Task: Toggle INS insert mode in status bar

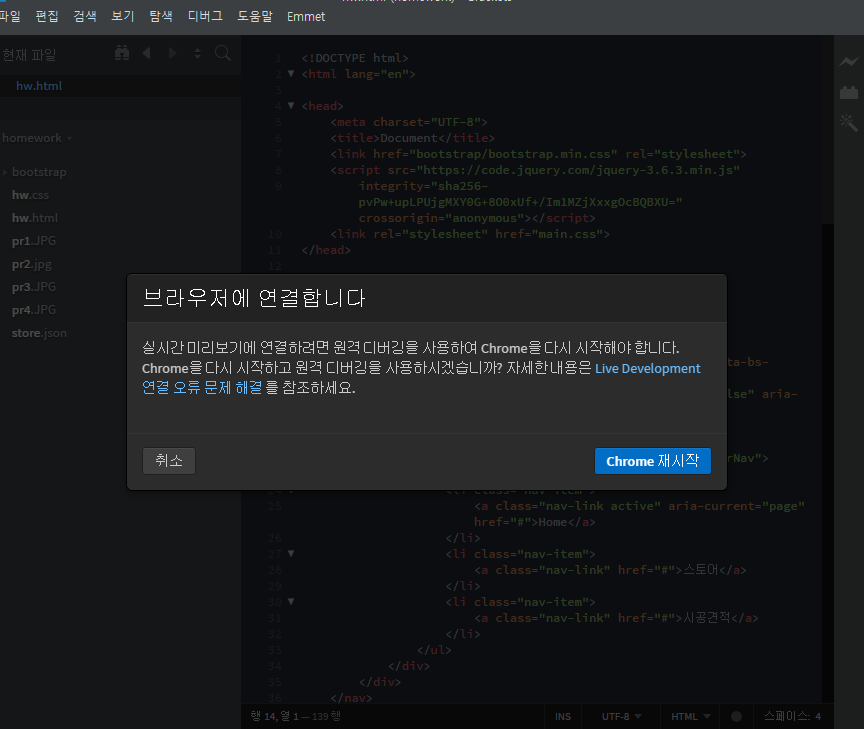Action: (x=563, y=716)
